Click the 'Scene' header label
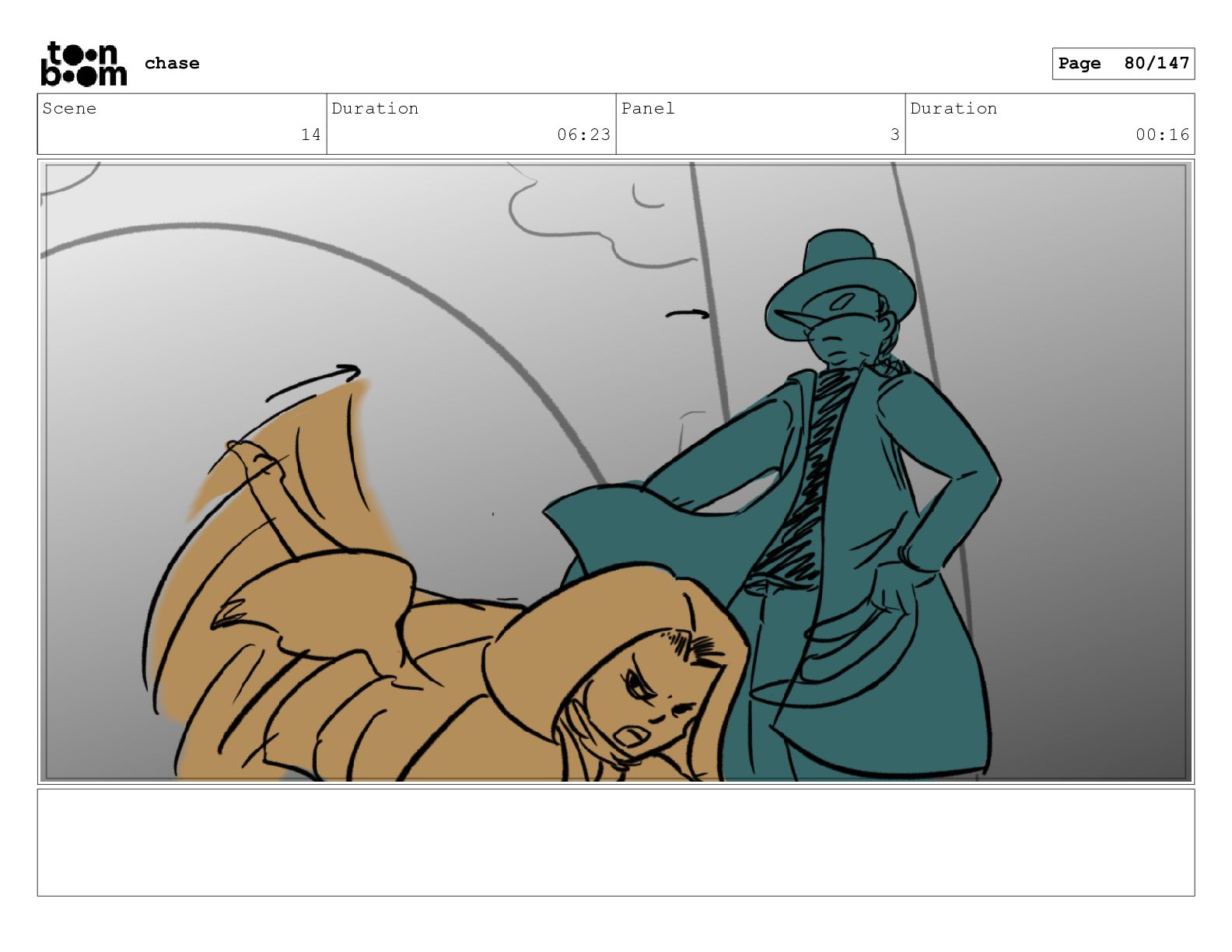This screenshot has width=1232, height=952. point(69,108)
